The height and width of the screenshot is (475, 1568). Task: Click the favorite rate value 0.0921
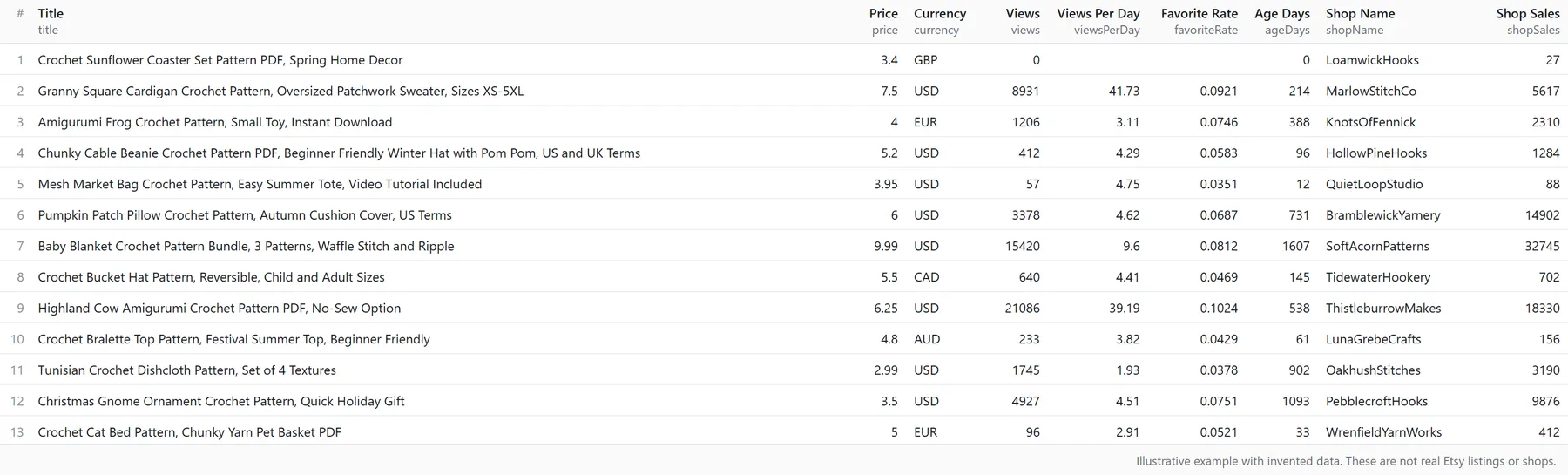coord(1219,91)
